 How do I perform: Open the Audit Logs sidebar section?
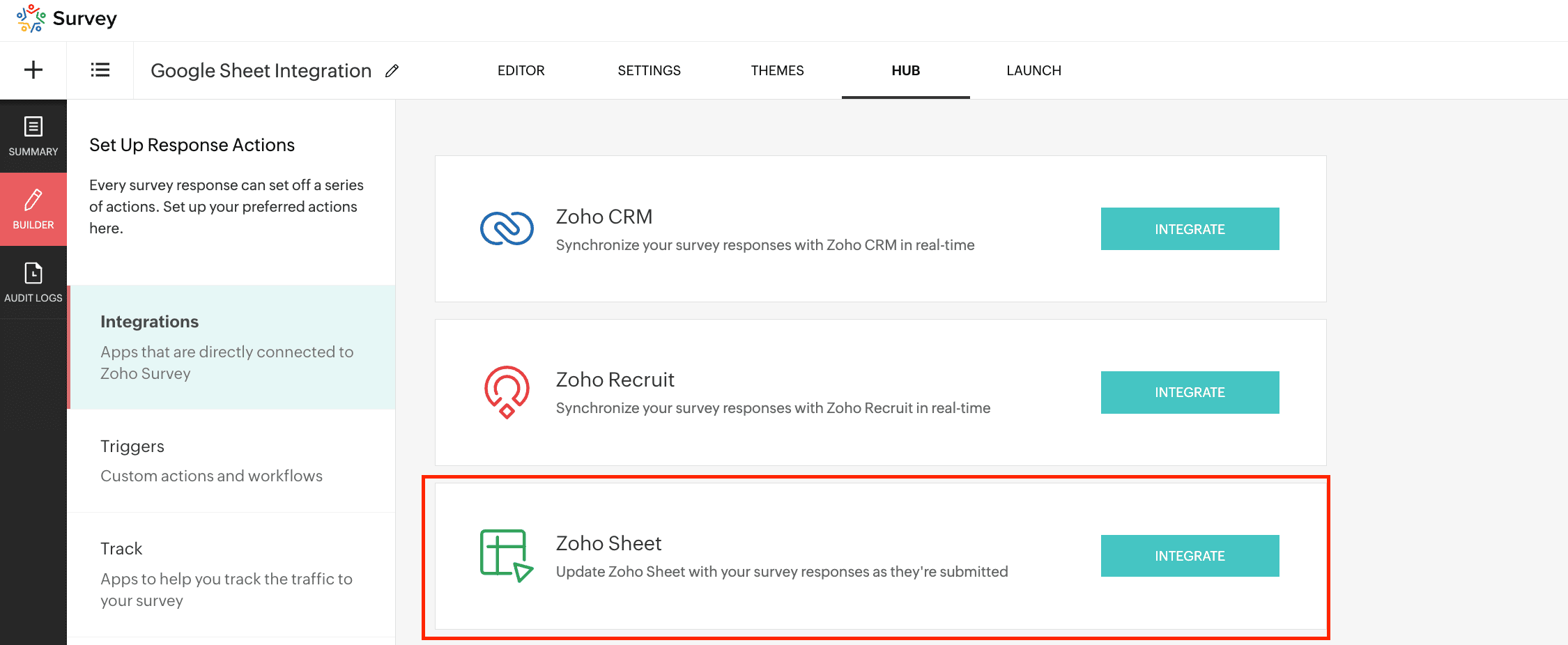pos(33,282)
